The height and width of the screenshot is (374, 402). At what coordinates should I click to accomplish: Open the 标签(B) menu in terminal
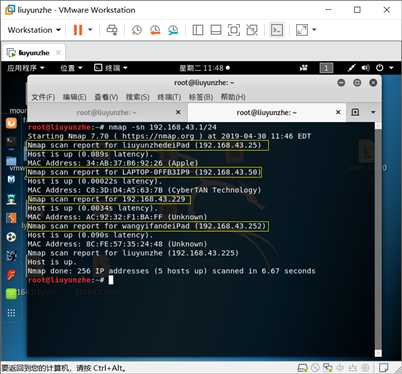coord(201,97)
